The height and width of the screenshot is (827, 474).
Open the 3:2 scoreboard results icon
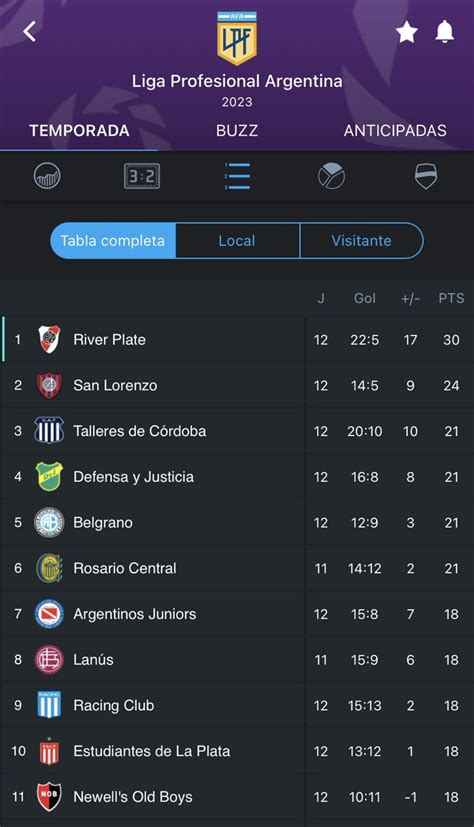[142, 176]
